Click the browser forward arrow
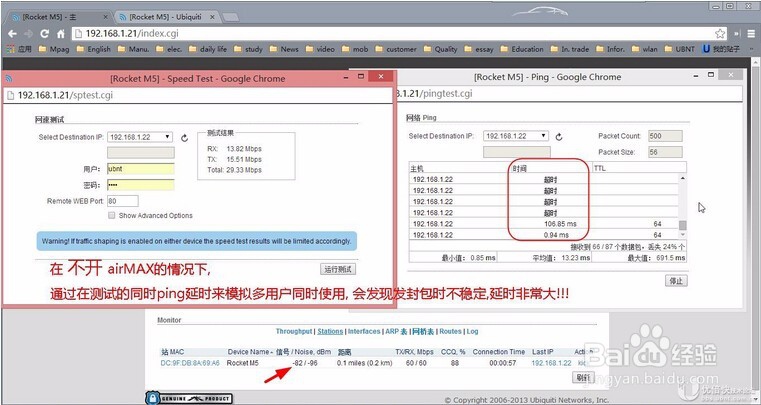This screenshot has height=405, width=761. click(29, 34)
